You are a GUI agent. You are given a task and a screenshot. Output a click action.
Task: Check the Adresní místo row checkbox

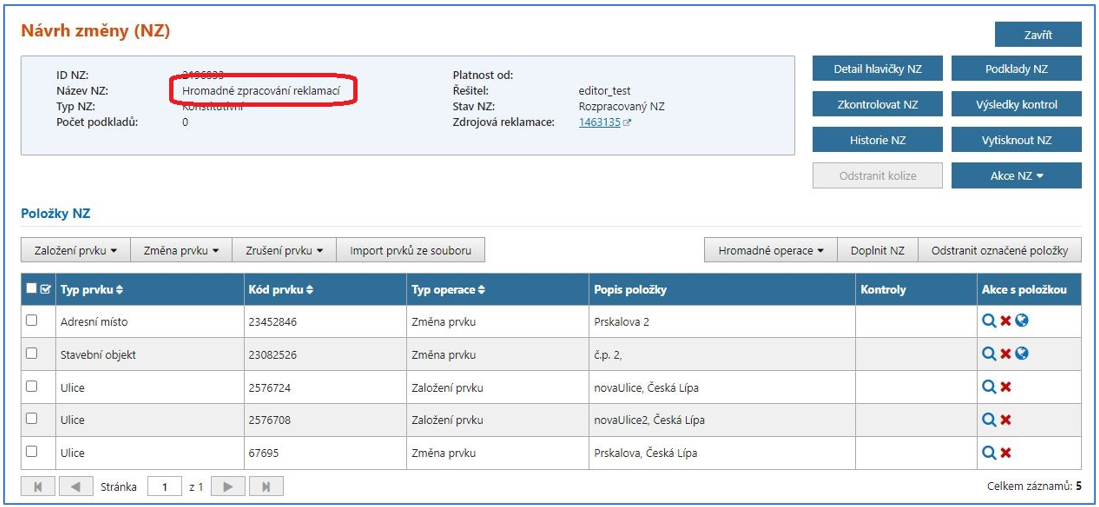(32, 321)
